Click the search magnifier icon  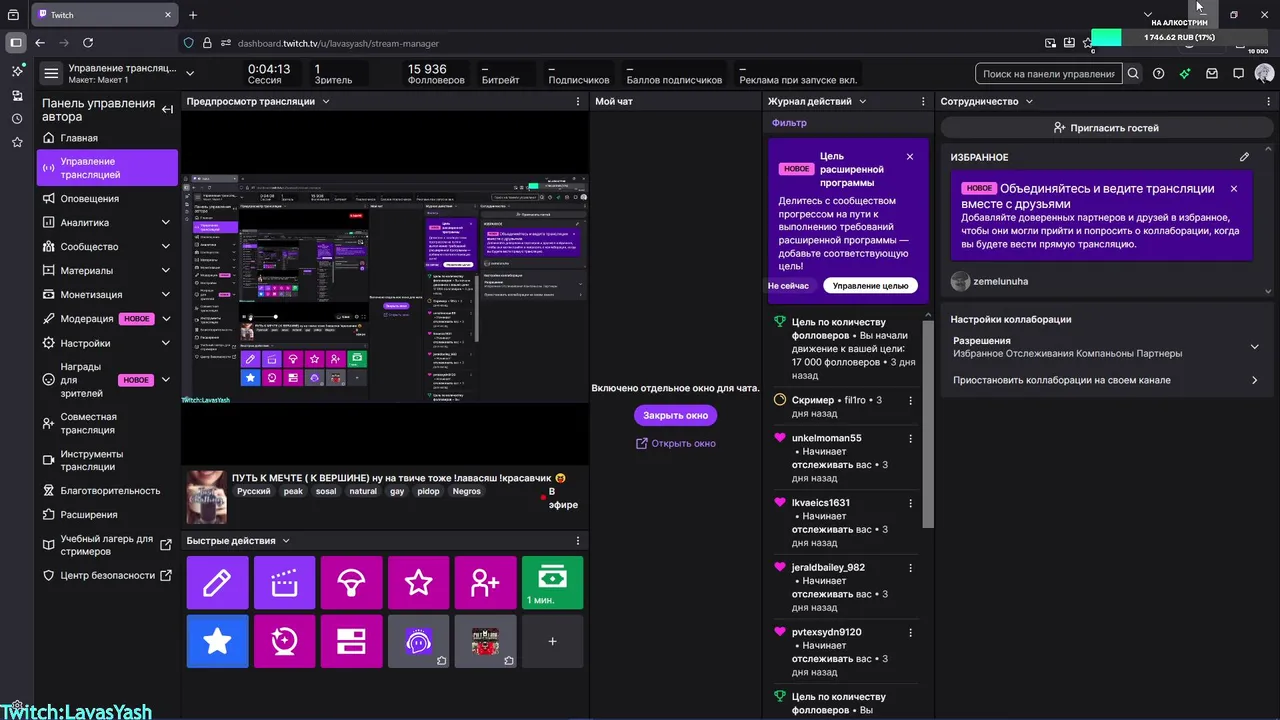coord(1133,74)
